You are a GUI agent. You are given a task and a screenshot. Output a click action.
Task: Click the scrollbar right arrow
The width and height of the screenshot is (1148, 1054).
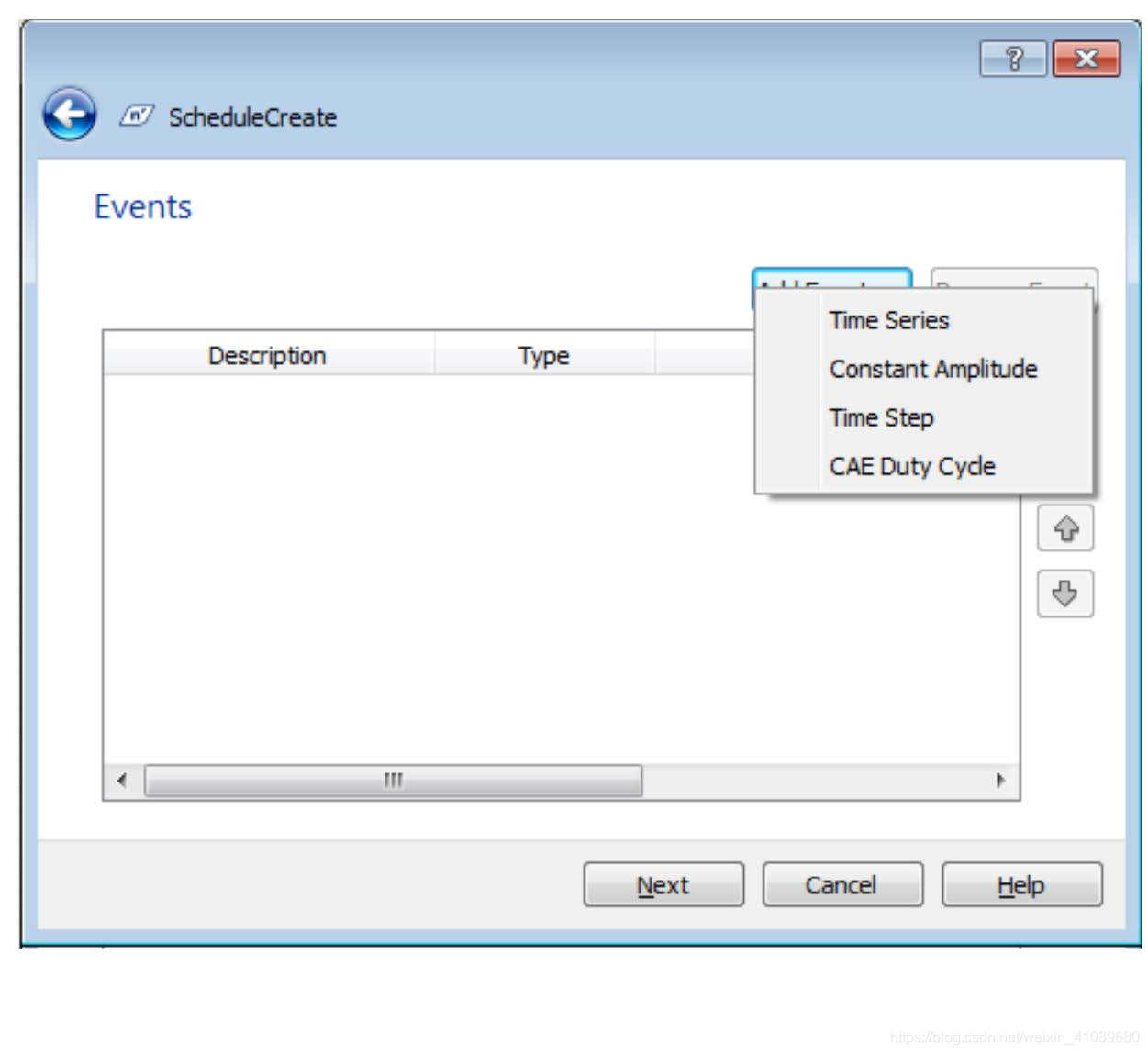[x=998, y=780]
